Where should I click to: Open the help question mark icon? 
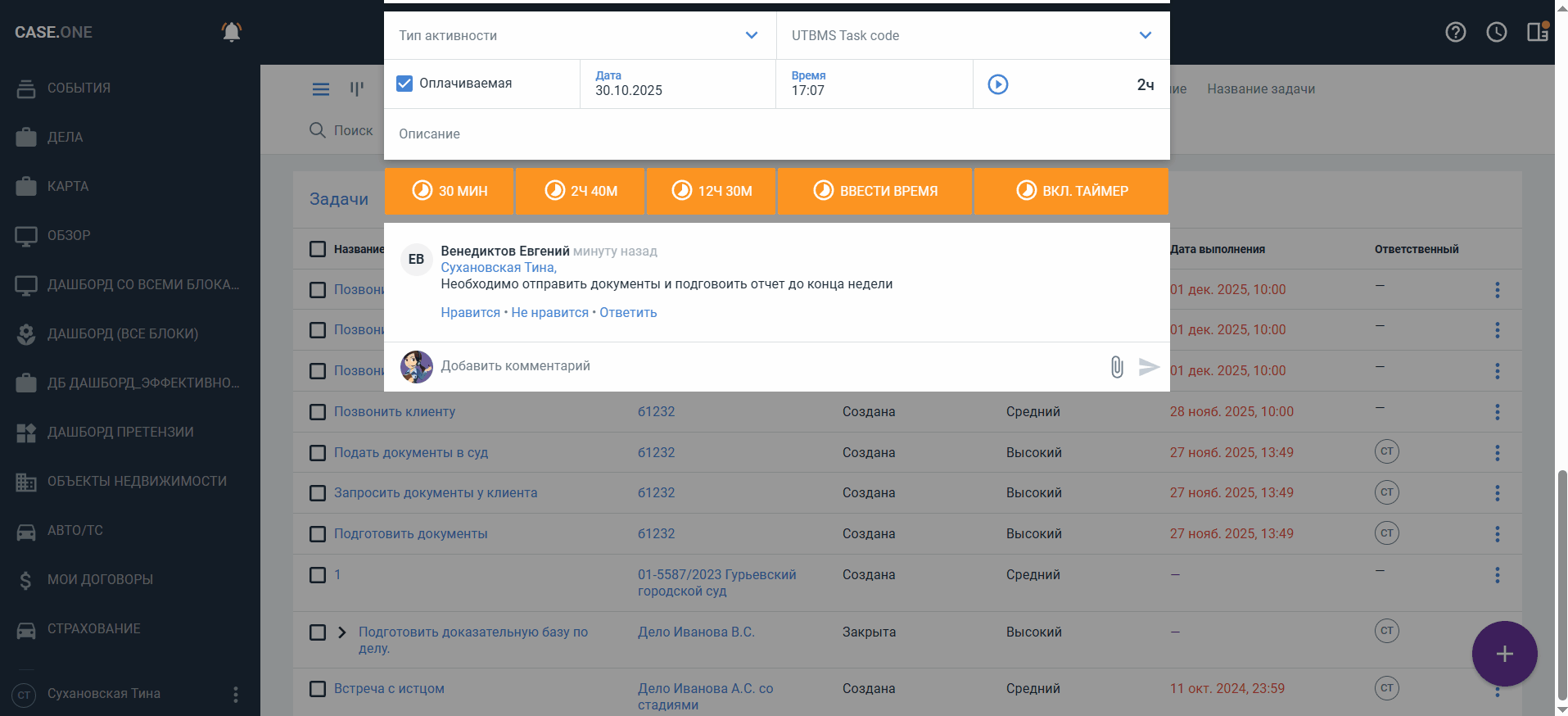[1455, 32]
